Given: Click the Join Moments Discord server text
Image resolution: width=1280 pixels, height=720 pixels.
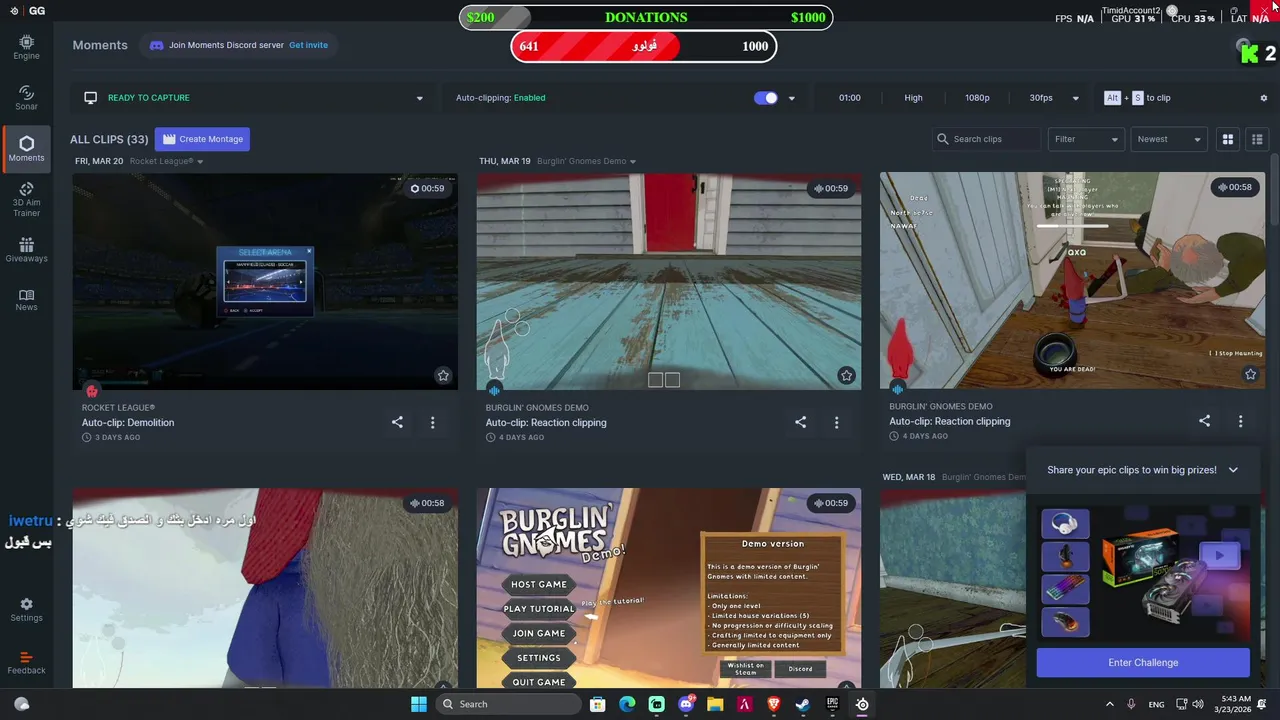Looking at the screenshot, I should tap(226, 45).
